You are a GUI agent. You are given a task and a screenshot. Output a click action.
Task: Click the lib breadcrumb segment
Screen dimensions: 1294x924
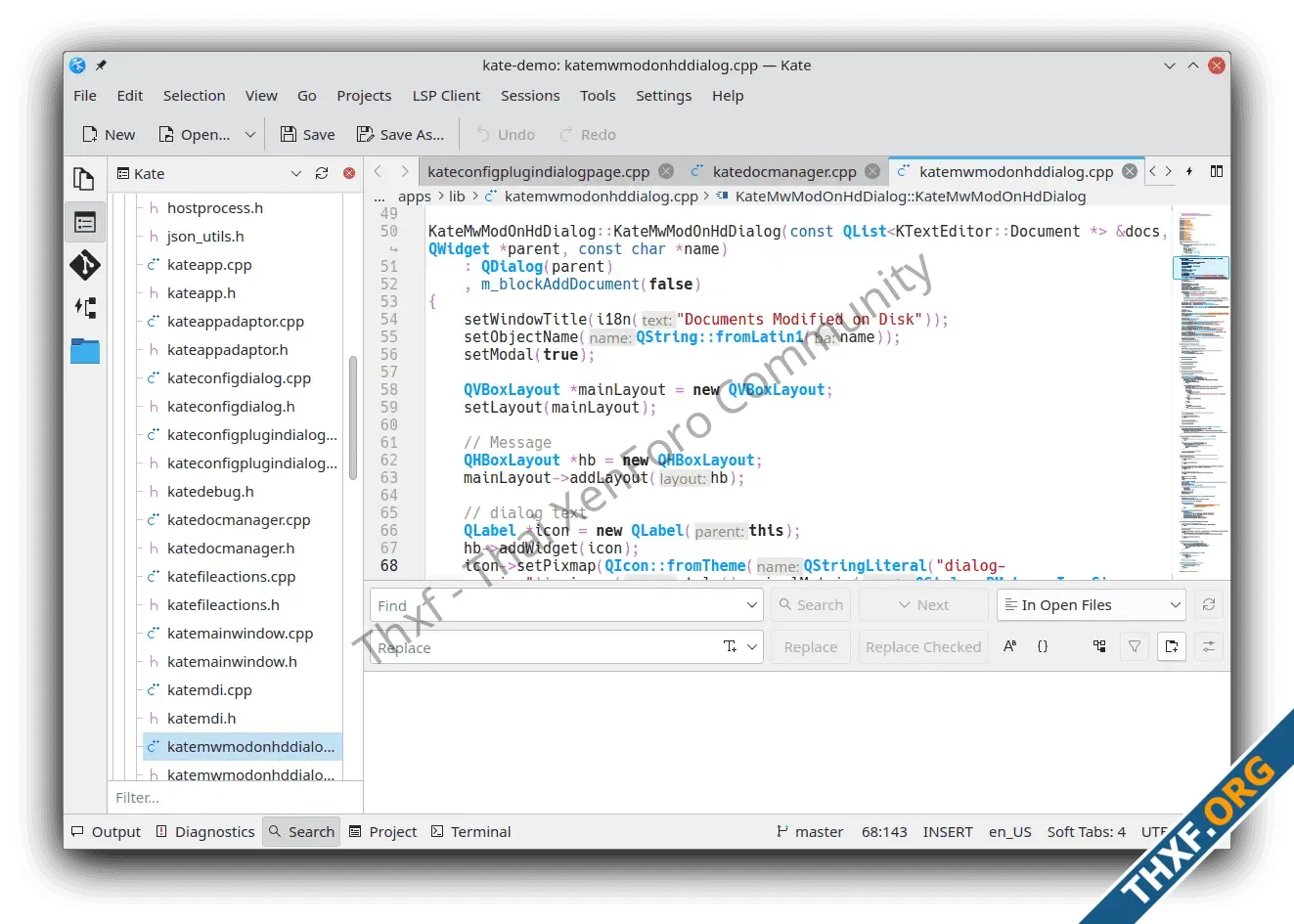457,197
